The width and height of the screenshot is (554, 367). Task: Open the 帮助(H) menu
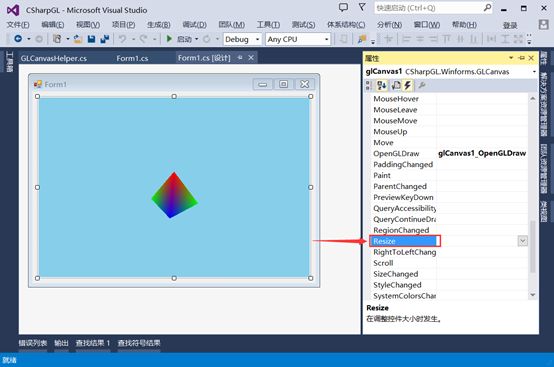pyautogui.click(x=464, y=25)
